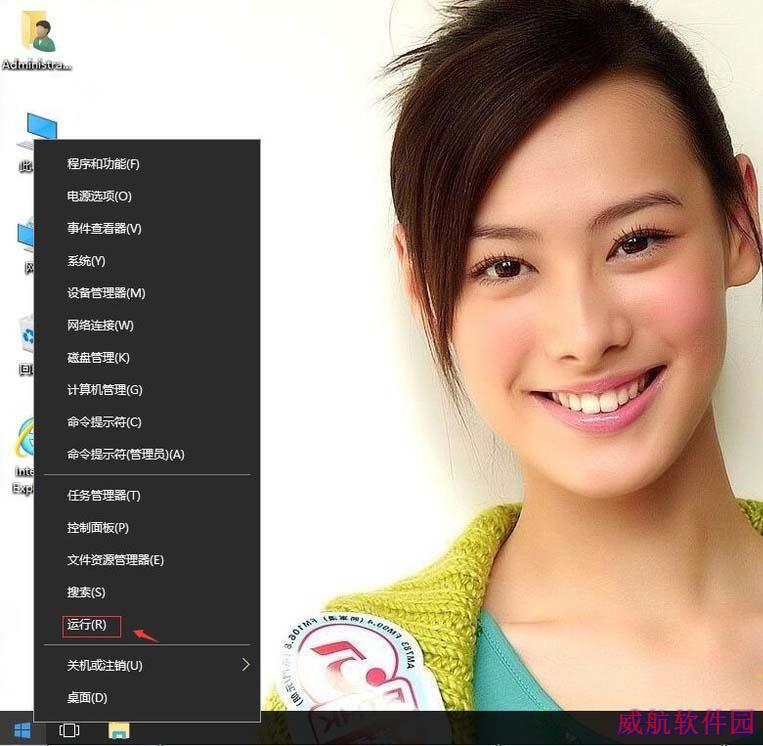Select the Recycle Bin desktop icon
The image size is (763, 746).
click(x=25, y=346)
